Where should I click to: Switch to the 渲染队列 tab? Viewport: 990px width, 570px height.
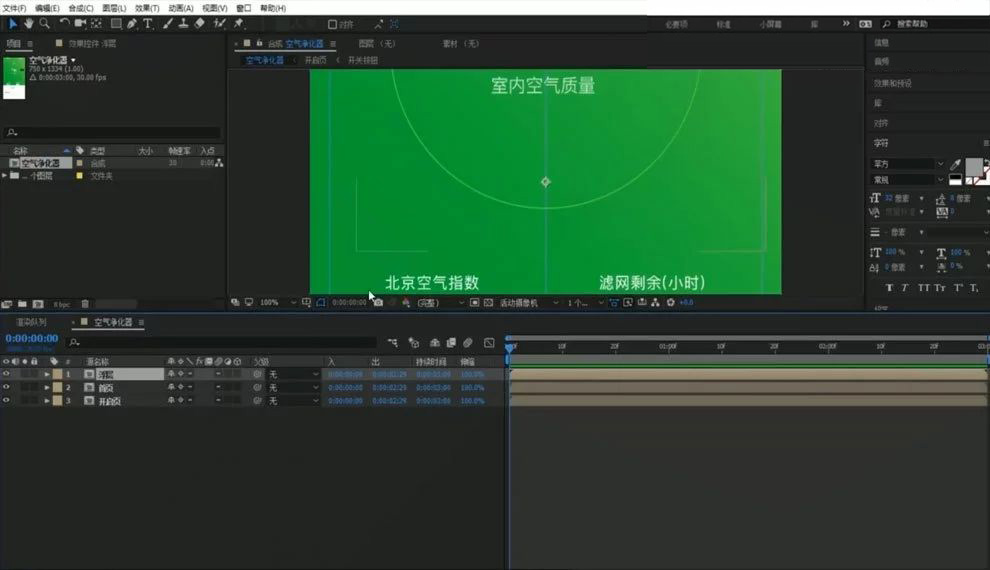pos(31,322)
